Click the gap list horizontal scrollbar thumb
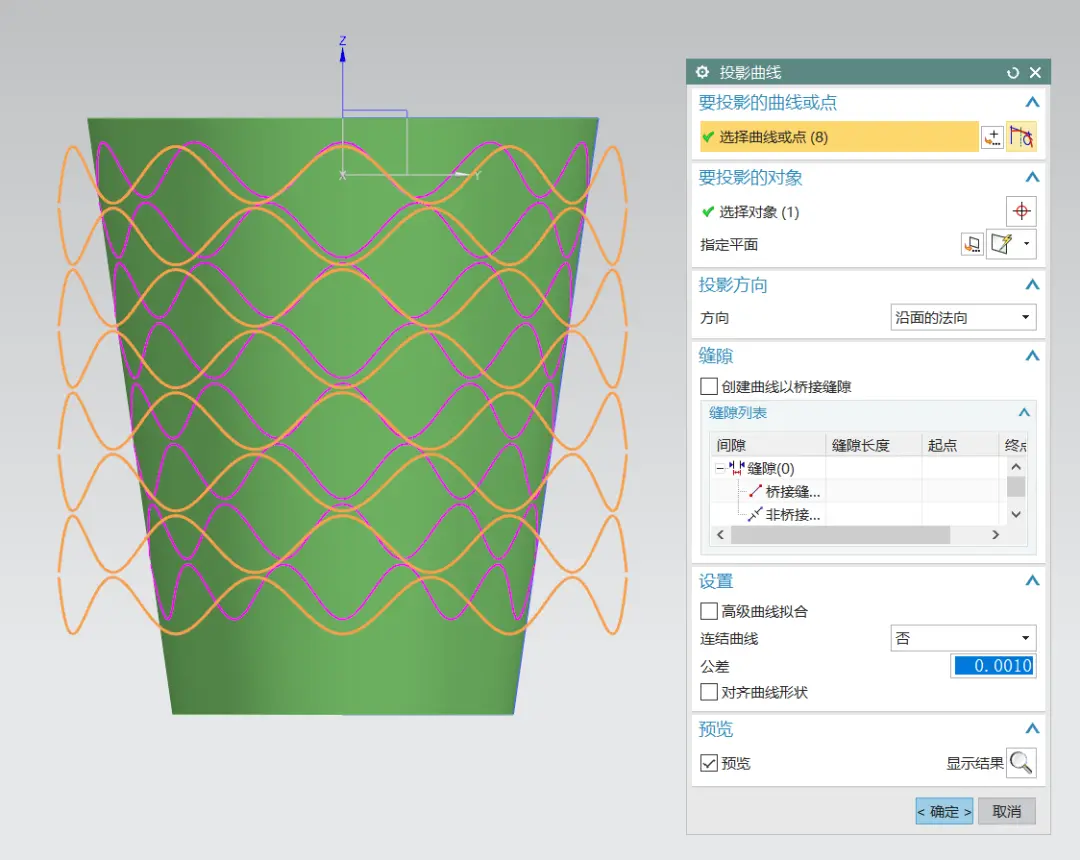1080x860 pixels. click(x=840, y=534)
